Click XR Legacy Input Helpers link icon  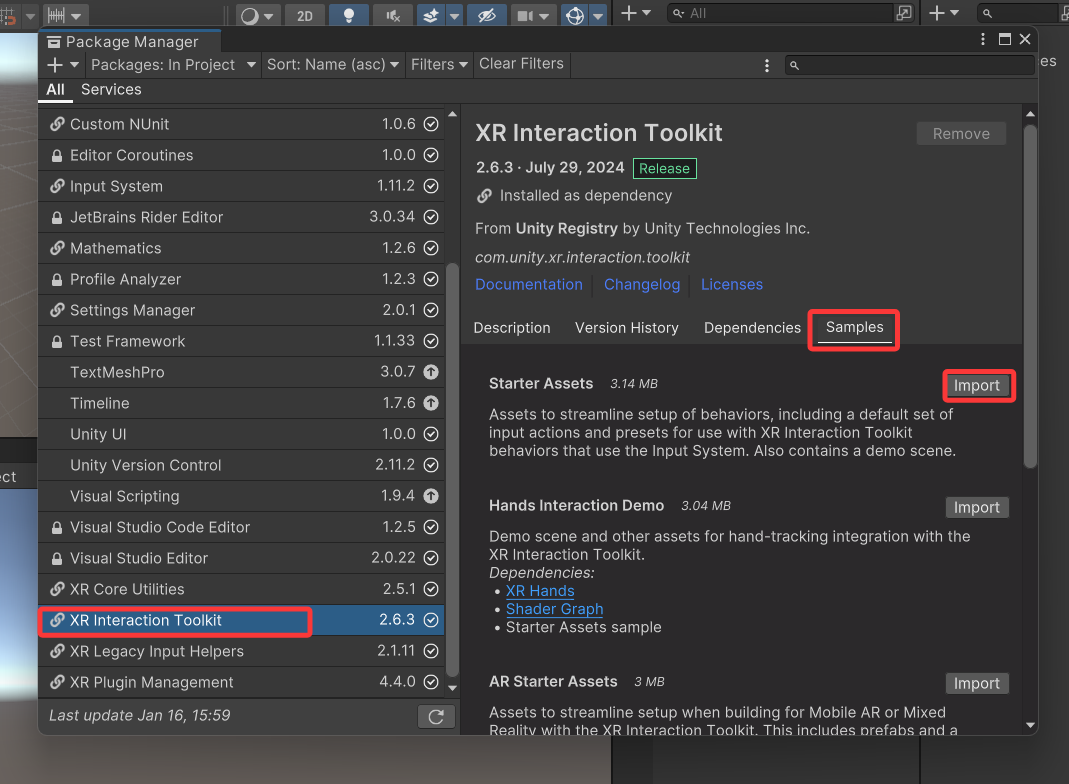tap(57, 651)
